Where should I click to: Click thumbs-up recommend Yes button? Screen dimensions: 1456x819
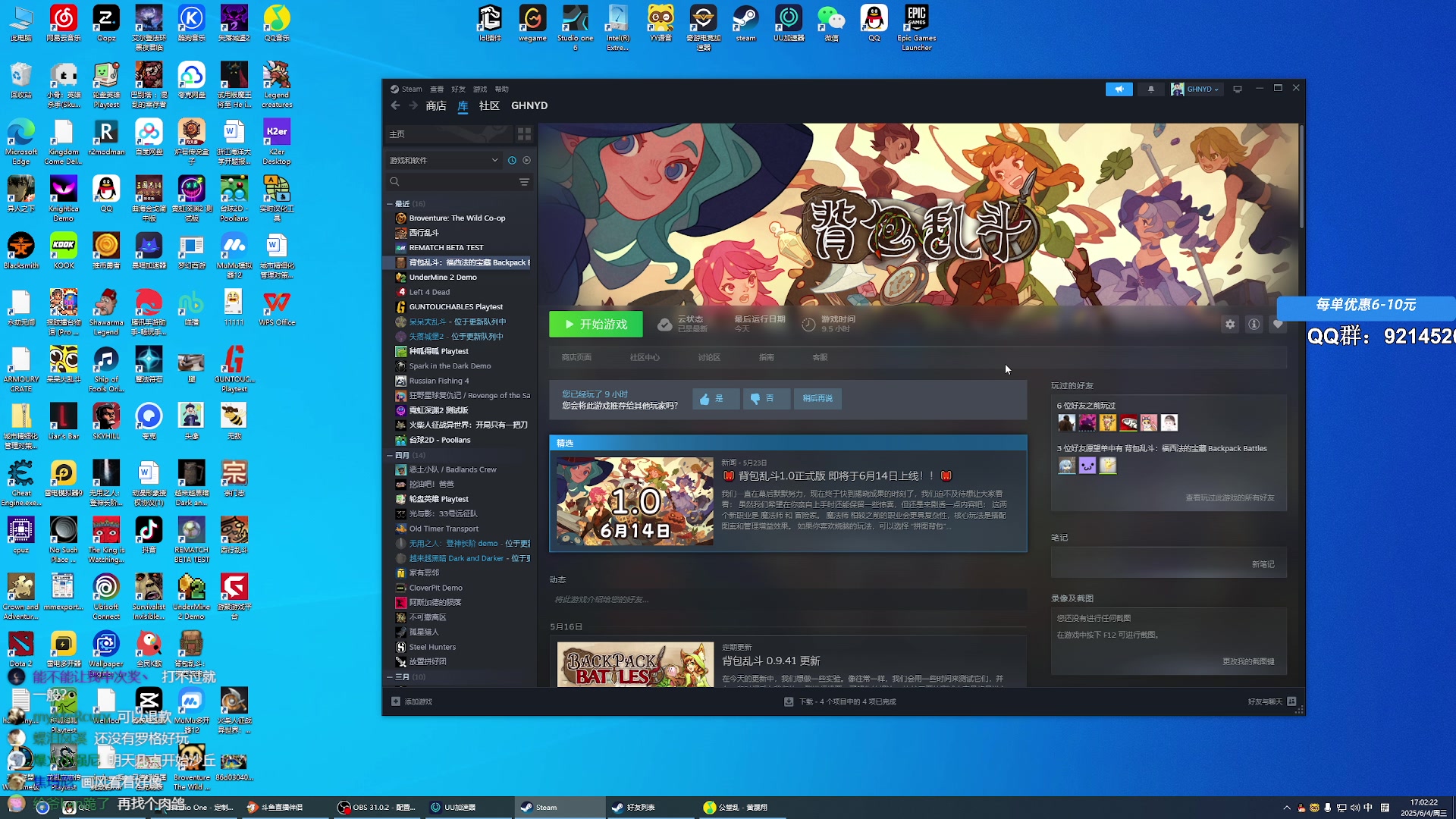coord(714,399)
